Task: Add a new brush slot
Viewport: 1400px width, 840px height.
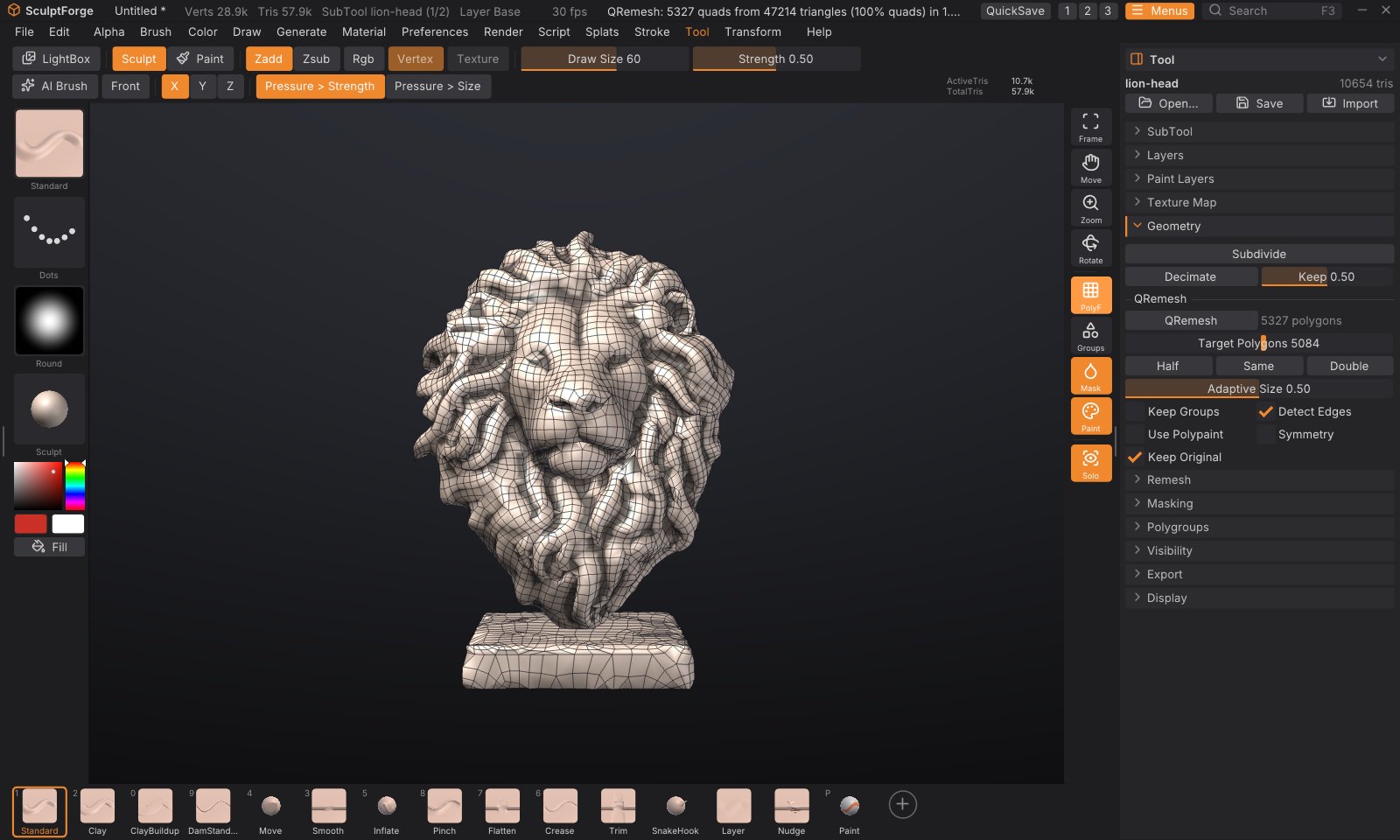Action: (x=902, y=804)
